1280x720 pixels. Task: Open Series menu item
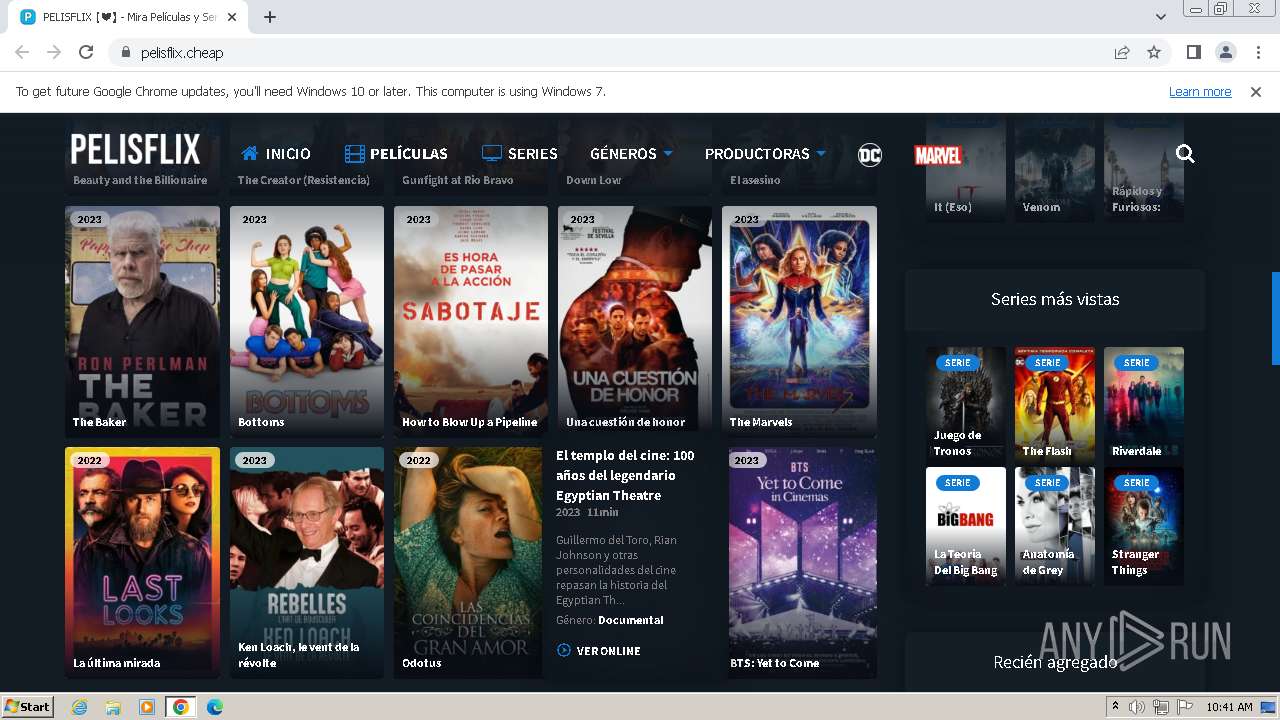[520, 154]
